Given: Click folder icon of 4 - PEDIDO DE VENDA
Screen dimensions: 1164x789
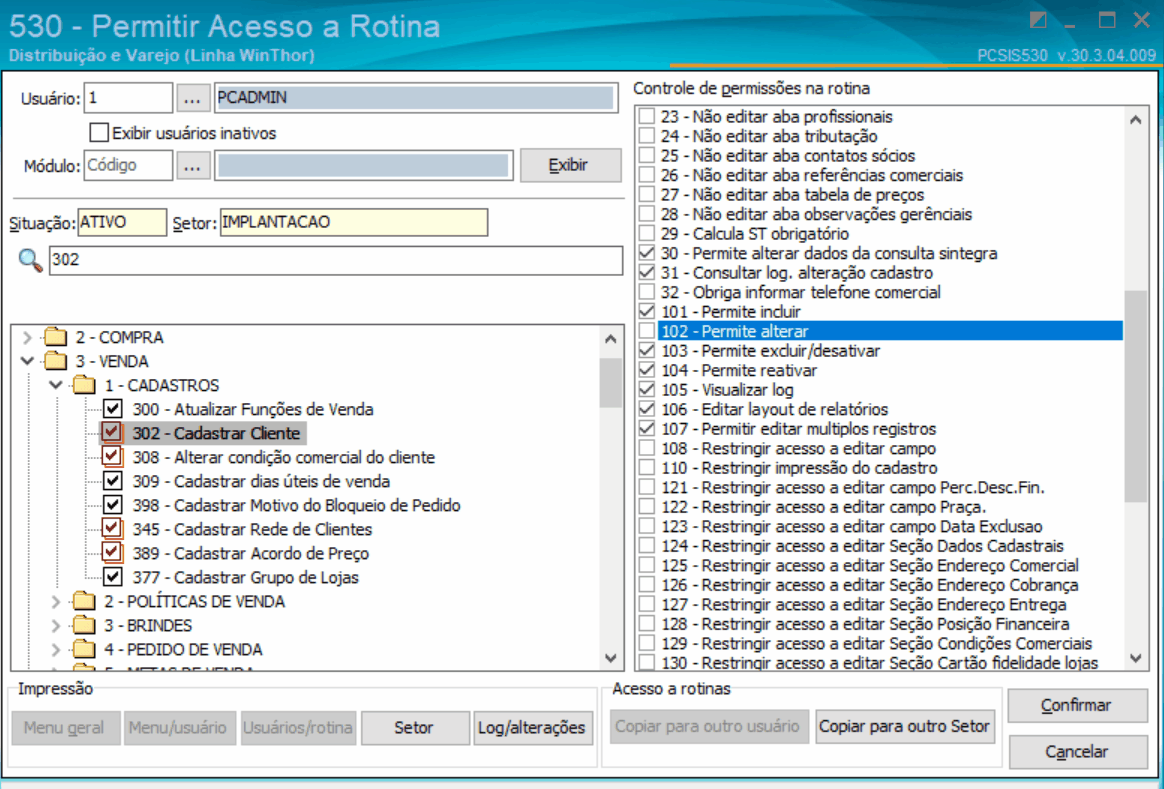Looking at the screenshot, I should coord(85,649).
